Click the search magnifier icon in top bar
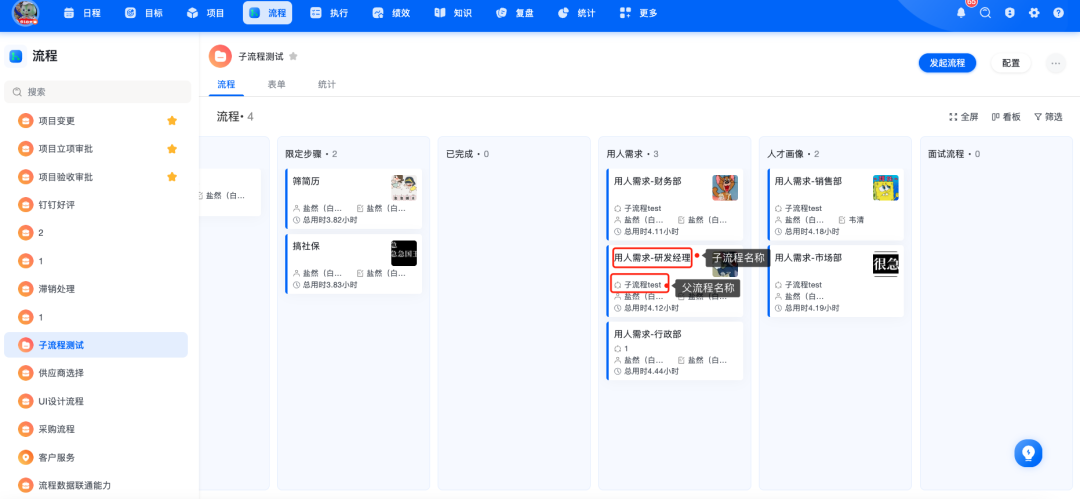This screenshot has height=499, width=1080. [986, 13]
